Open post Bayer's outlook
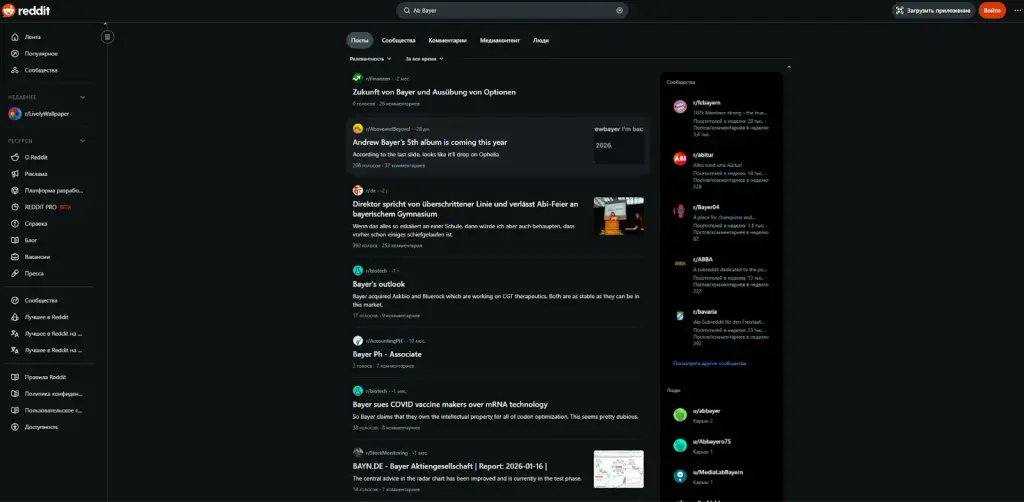 click(x=379, y=284)
